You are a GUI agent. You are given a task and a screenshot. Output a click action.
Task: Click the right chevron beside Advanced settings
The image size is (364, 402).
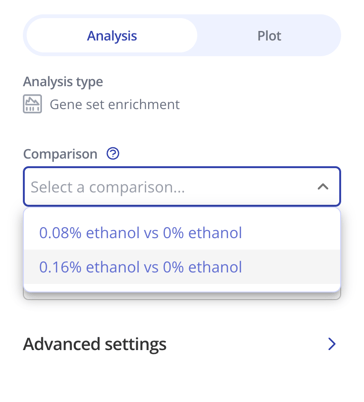coord(331,344)
